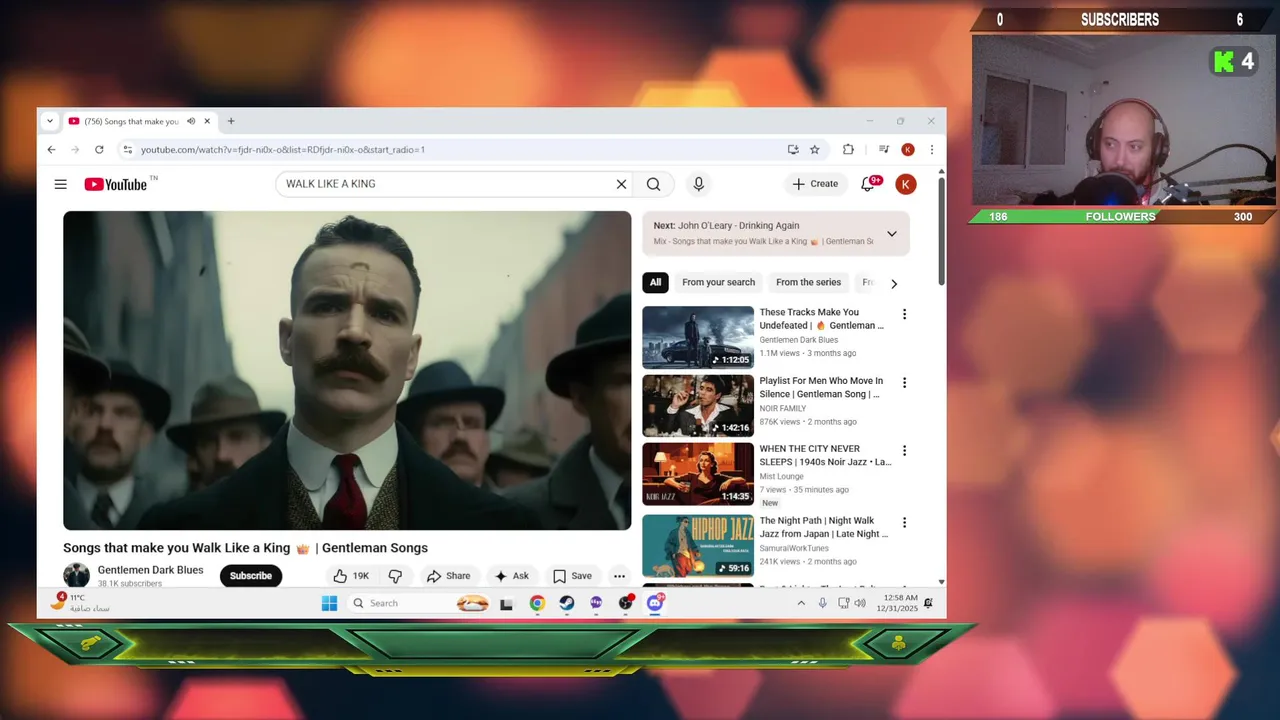Show more filter chips with right arrow

(894, 283)
